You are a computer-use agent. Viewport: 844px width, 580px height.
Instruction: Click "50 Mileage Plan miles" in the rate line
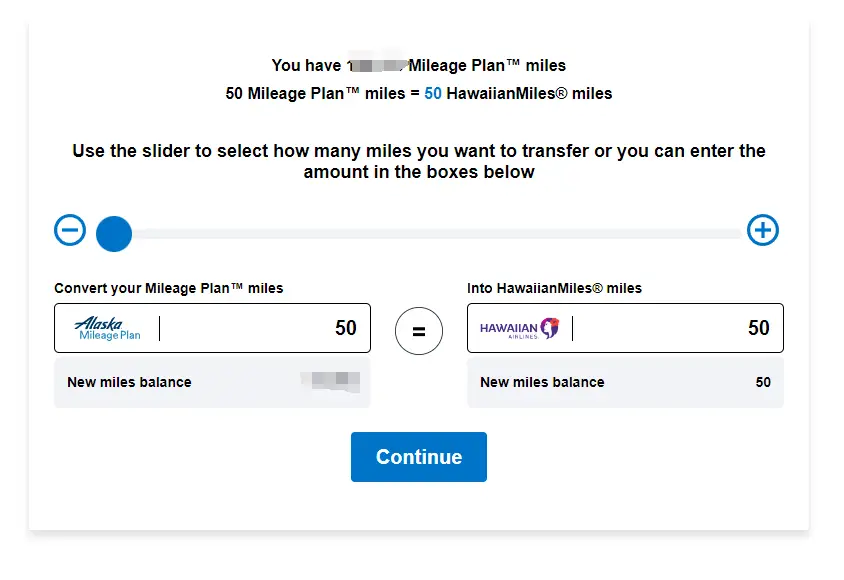click(x=312, y=94)
